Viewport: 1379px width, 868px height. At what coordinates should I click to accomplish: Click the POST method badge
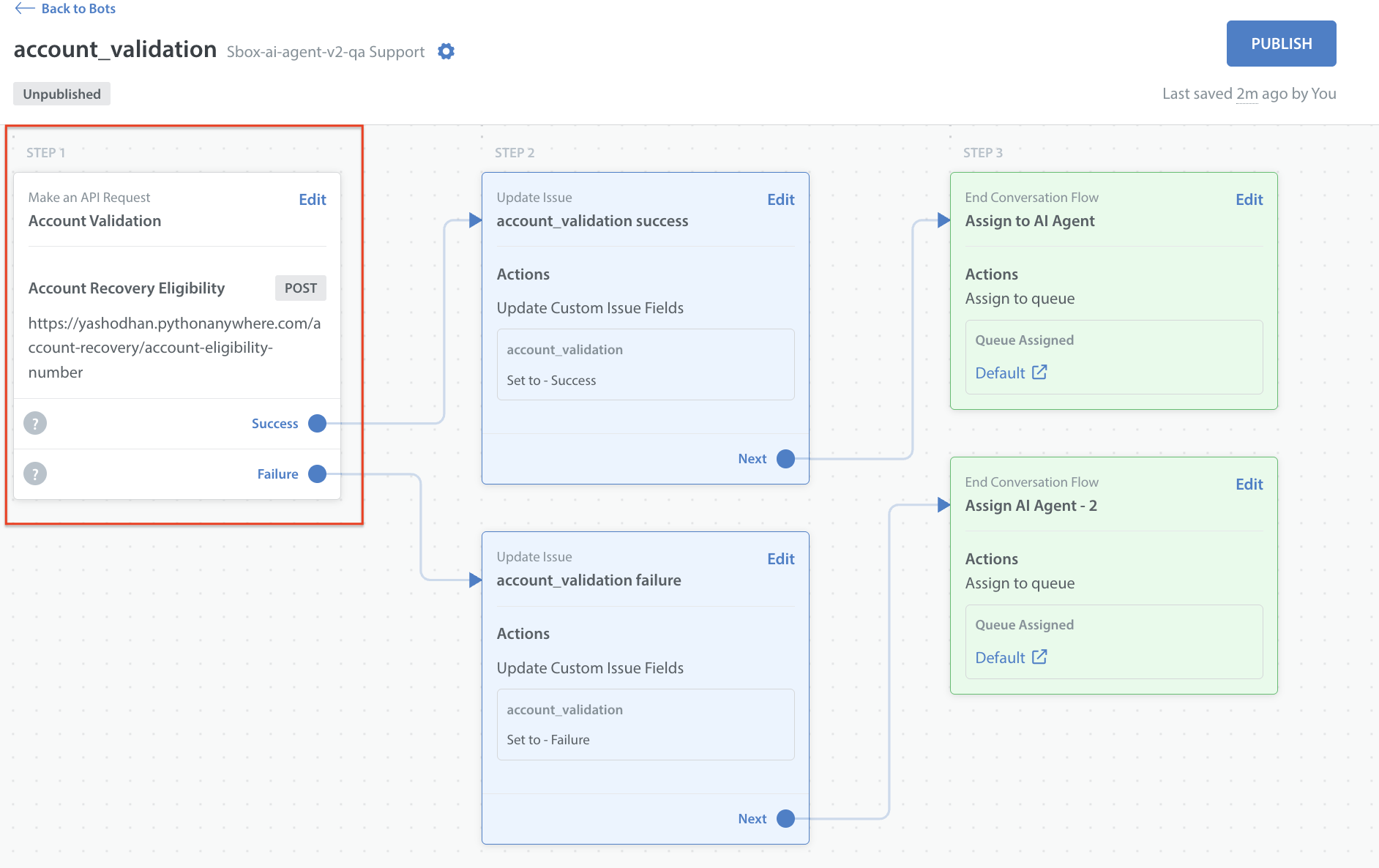click(x=300, y=288)
